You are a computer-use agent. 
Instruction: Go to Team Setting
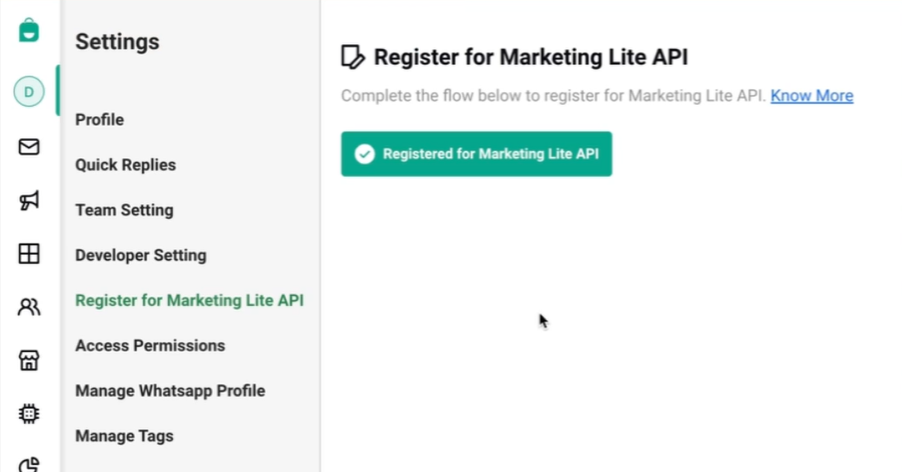[x=124, y=210]
